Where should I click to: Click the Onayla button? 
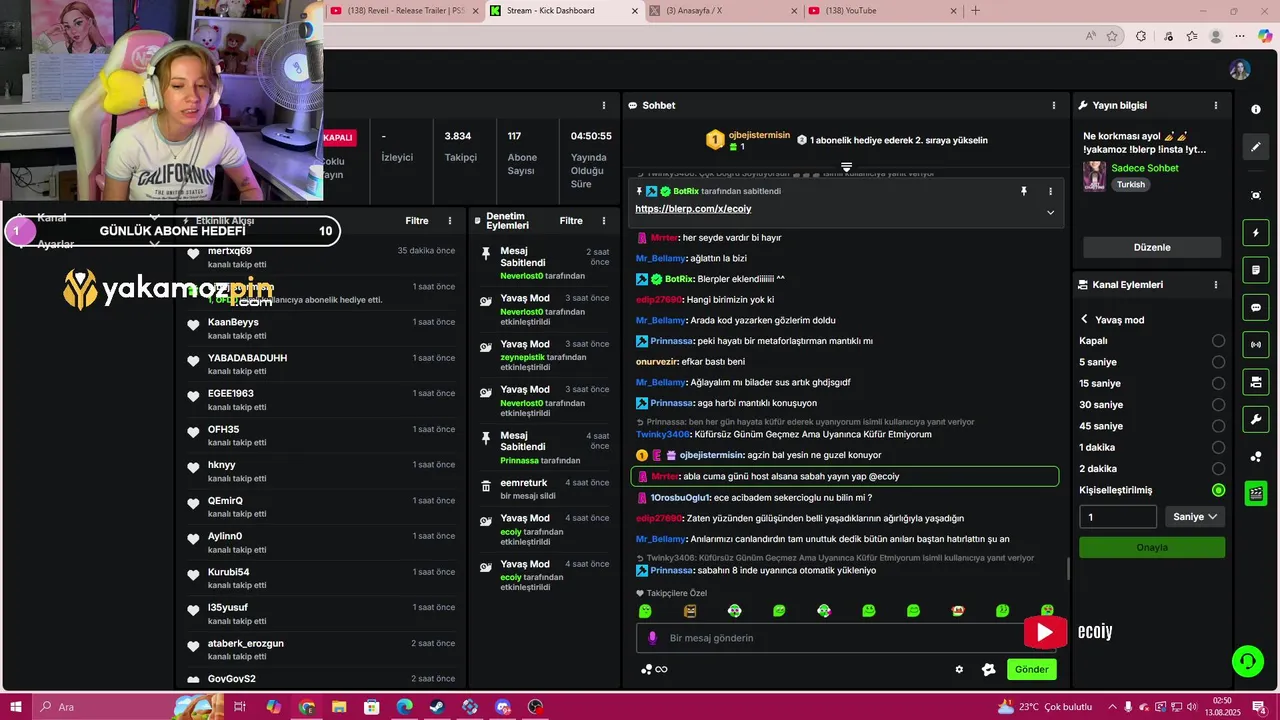click(x=1152, y=547)
